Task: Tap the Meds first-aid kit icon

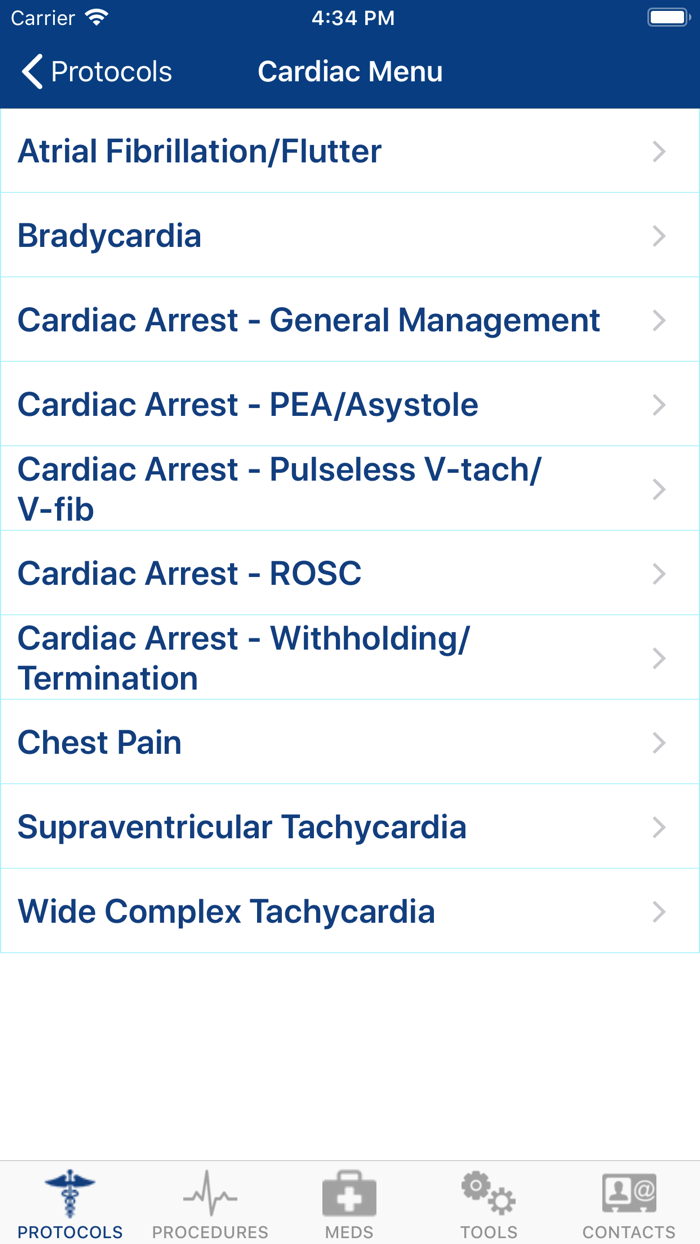Action: [349, 1194]
